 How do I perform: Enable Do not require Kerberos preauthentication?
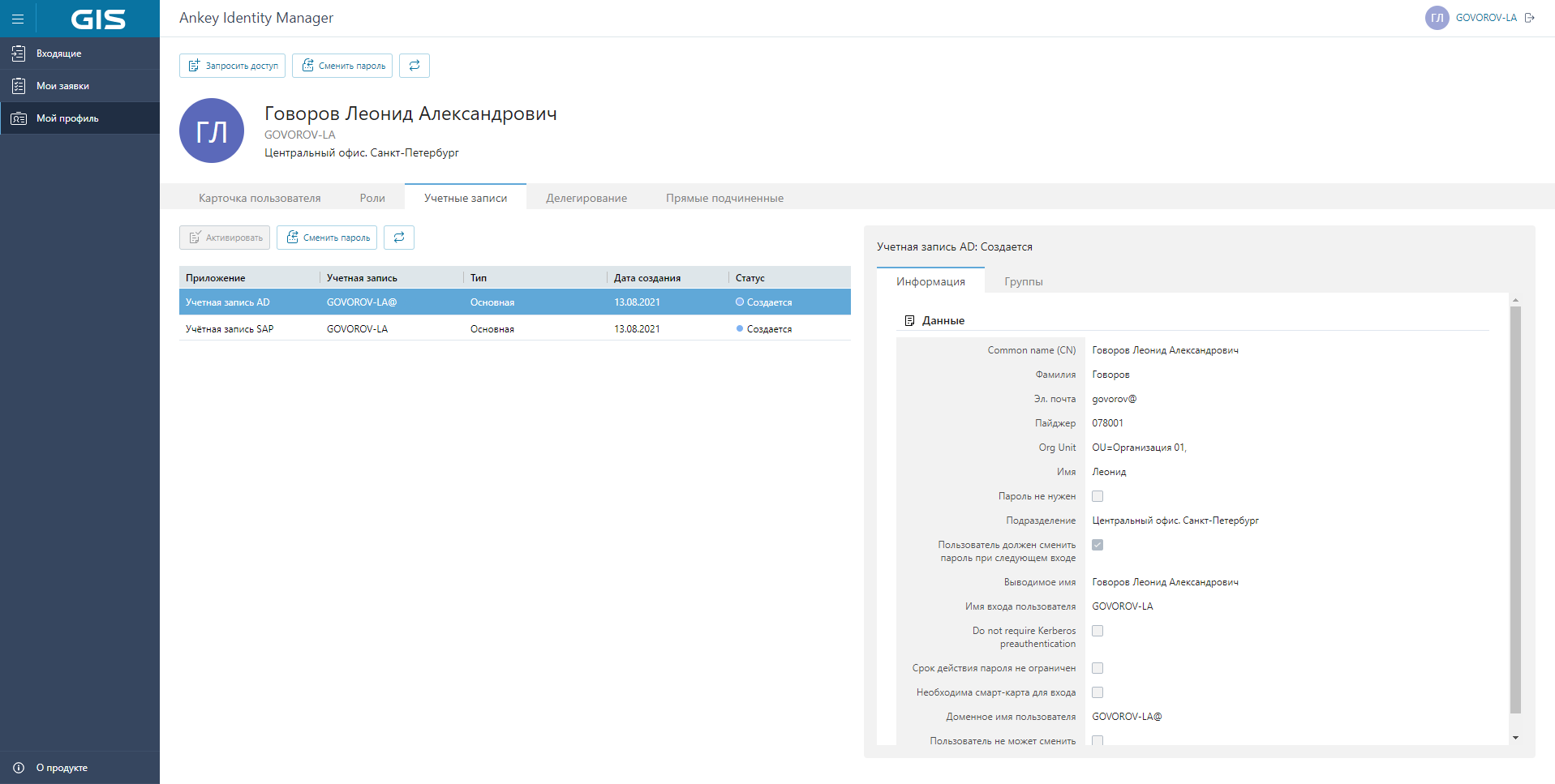(x=1098, y=631)
